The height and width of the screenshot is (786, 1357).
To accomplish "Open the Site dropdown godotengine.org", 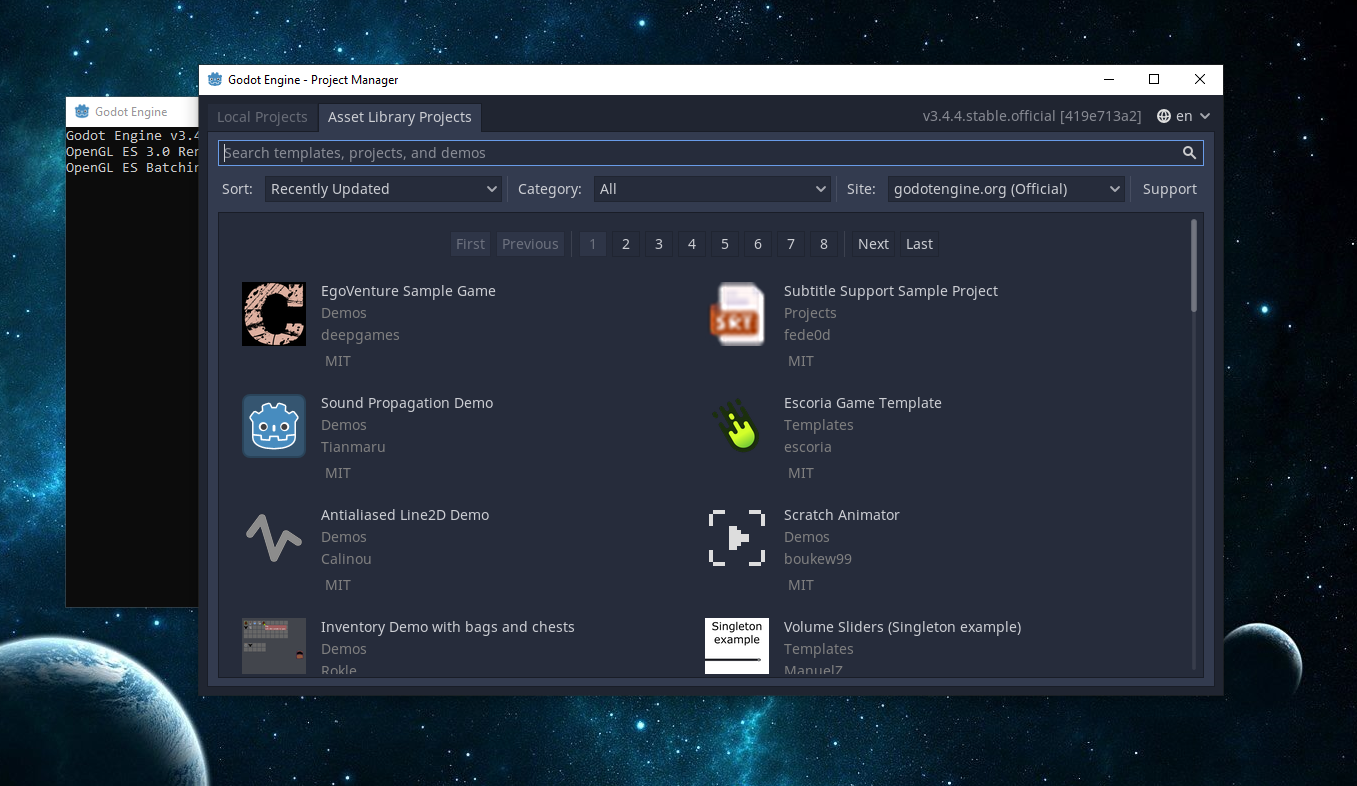I will 1006,189.
